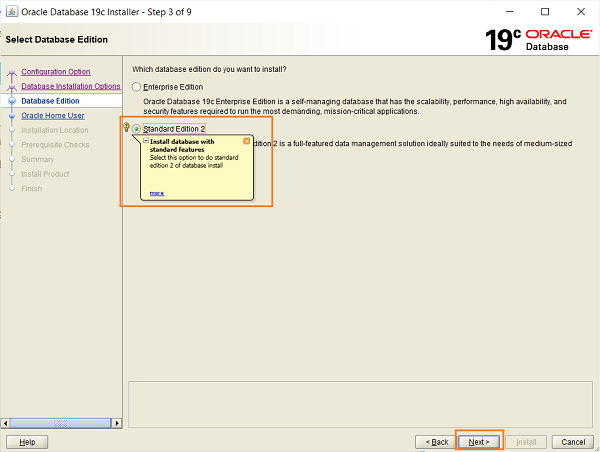Click the Summary step label
The height and width of the screenshot is (452, 600).
tap(38, 159)
